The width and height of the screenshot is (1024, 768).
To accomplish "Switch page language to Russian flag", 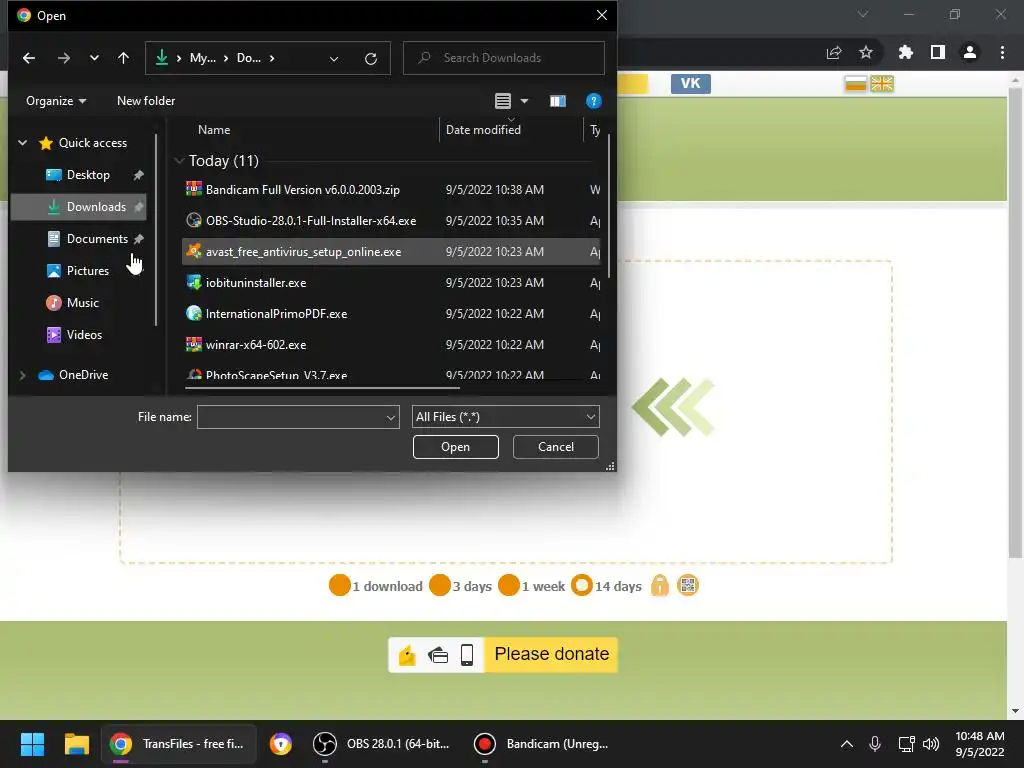I will (x=856, y=84).
